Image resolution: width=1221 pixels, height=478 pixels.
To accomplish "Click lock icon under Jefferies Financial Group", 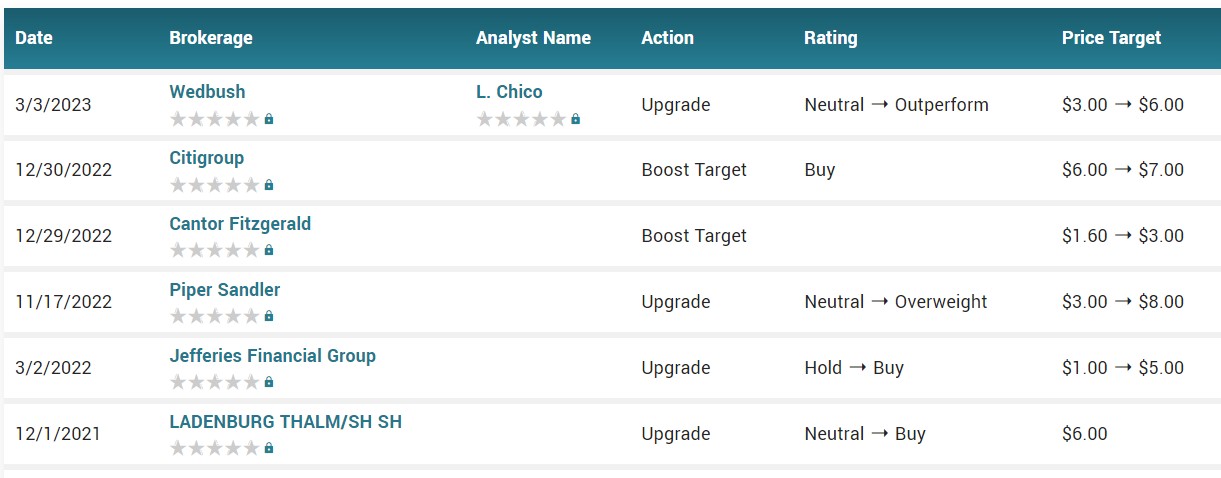I will (x=269, y=383).
